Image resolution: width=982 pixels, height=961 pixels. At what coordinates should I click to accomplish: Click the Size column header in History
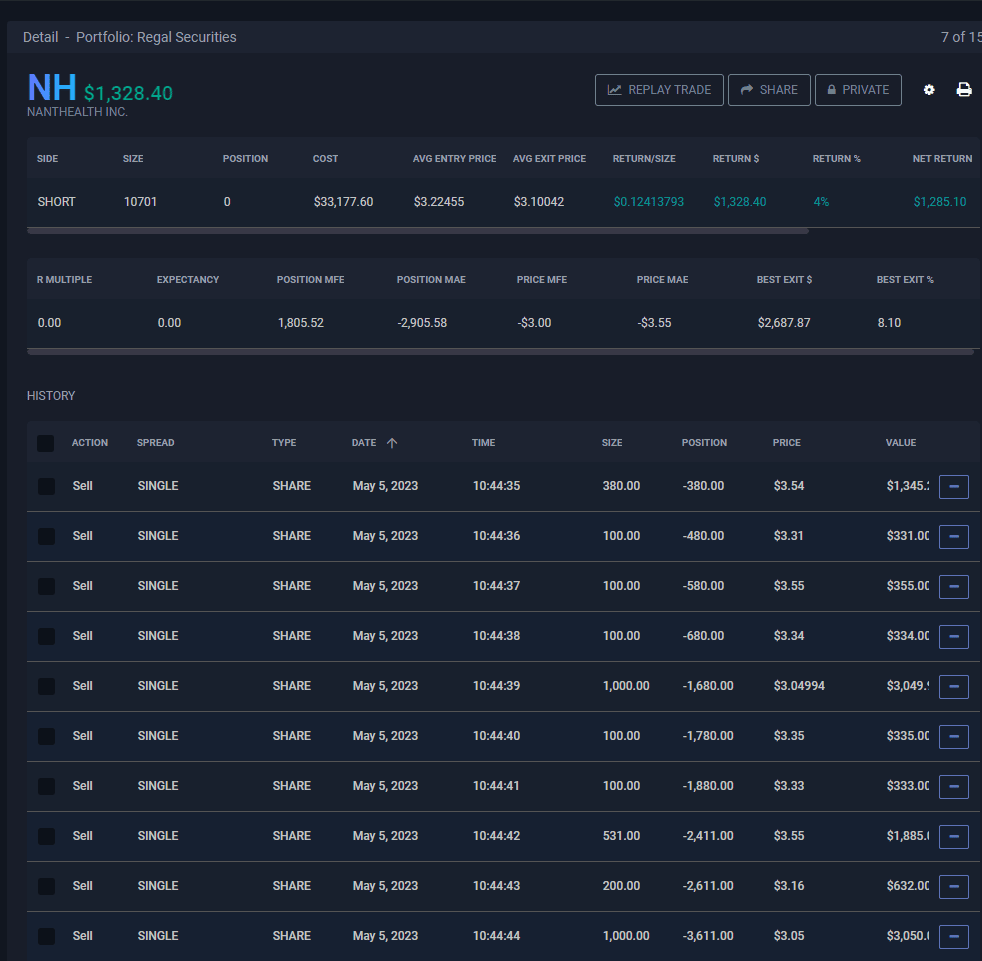click(x=611, y=443)
